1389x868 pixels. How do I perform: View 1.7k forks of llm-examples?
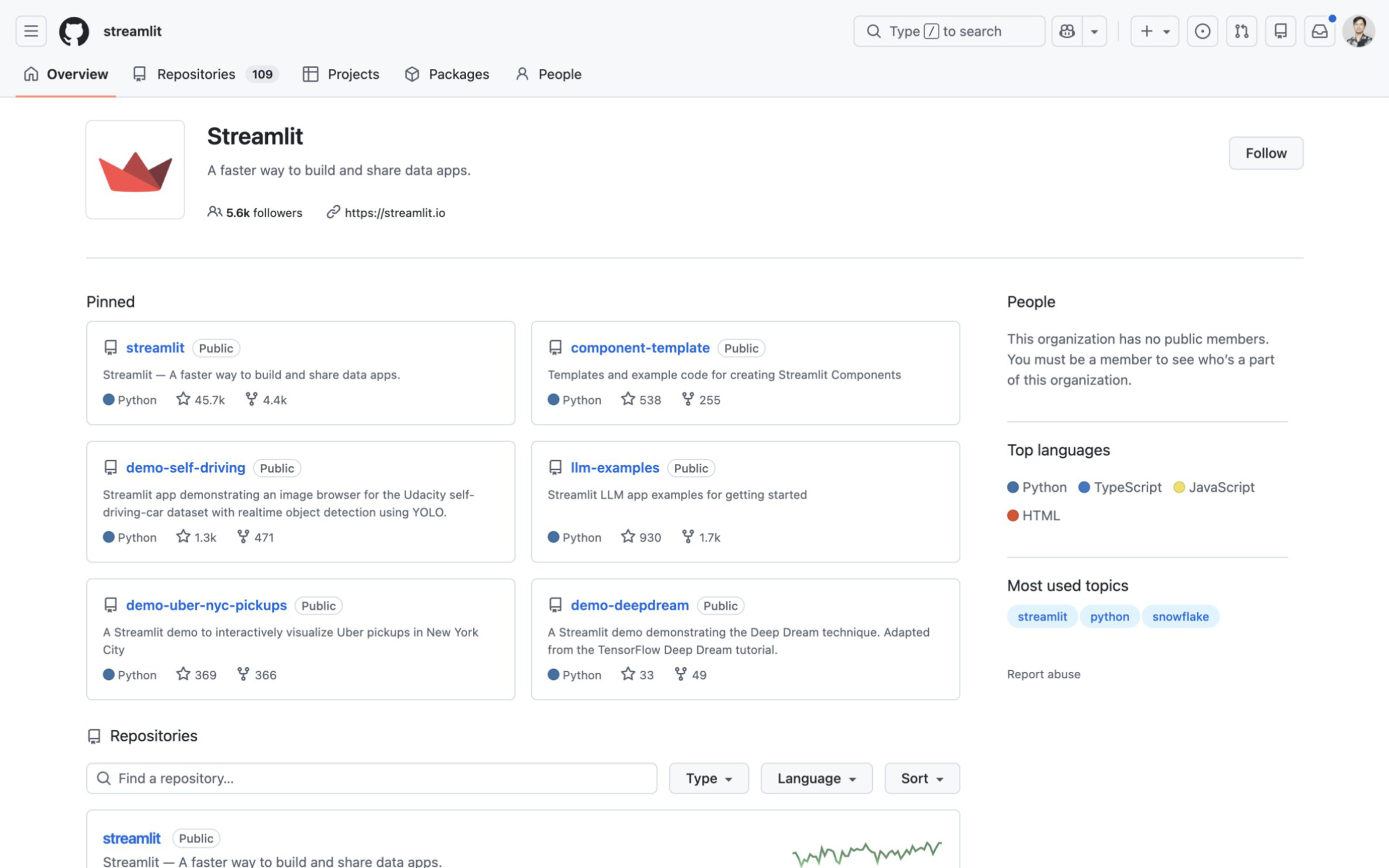(701, 537)
